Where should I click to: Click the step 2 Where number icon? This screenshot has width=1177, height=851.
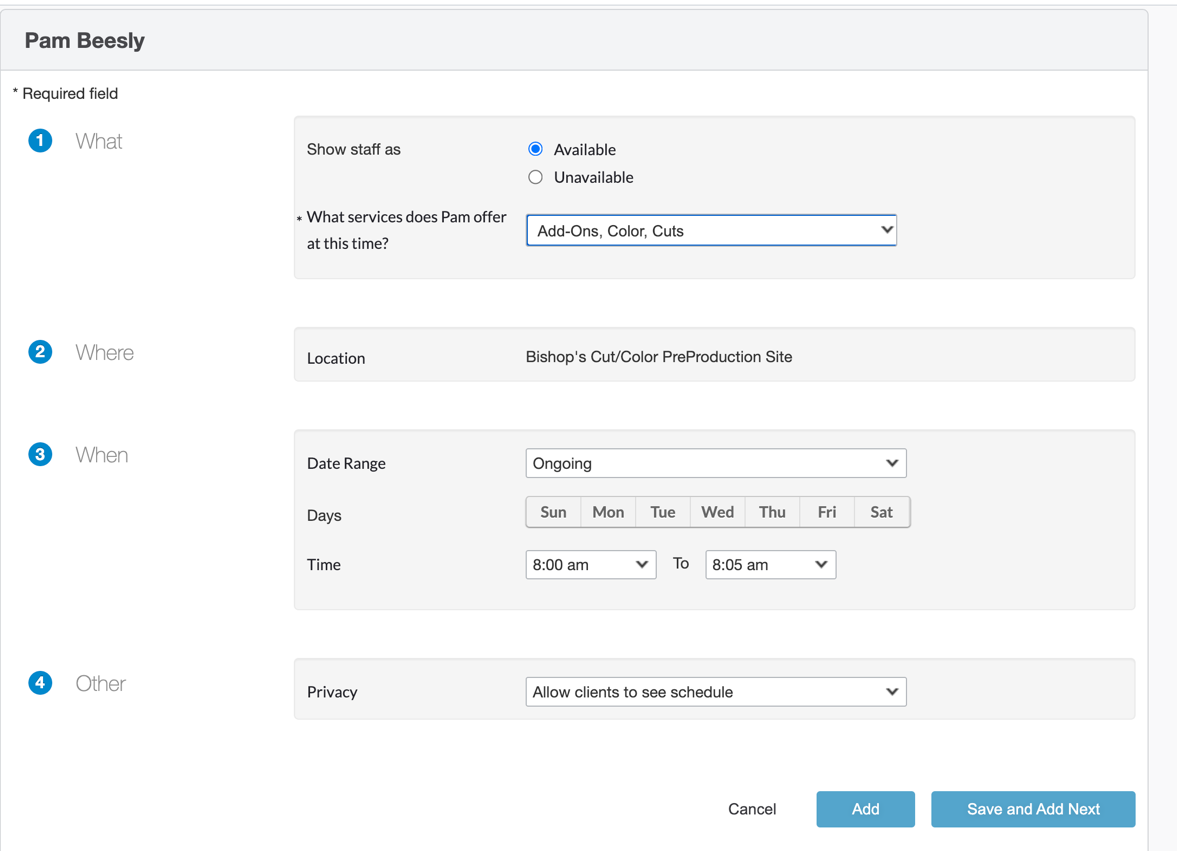tap(40, 352)
